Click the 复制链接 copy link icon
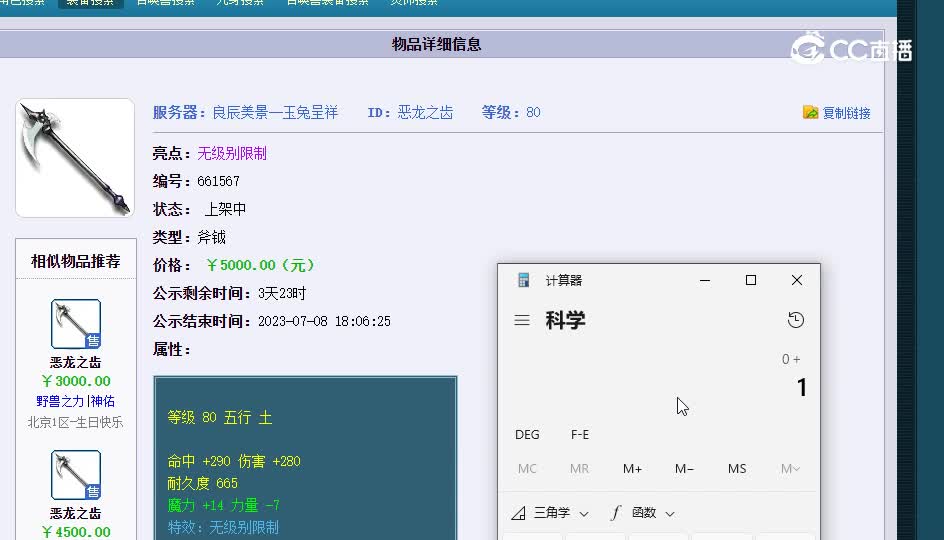 tap(810, 113)
